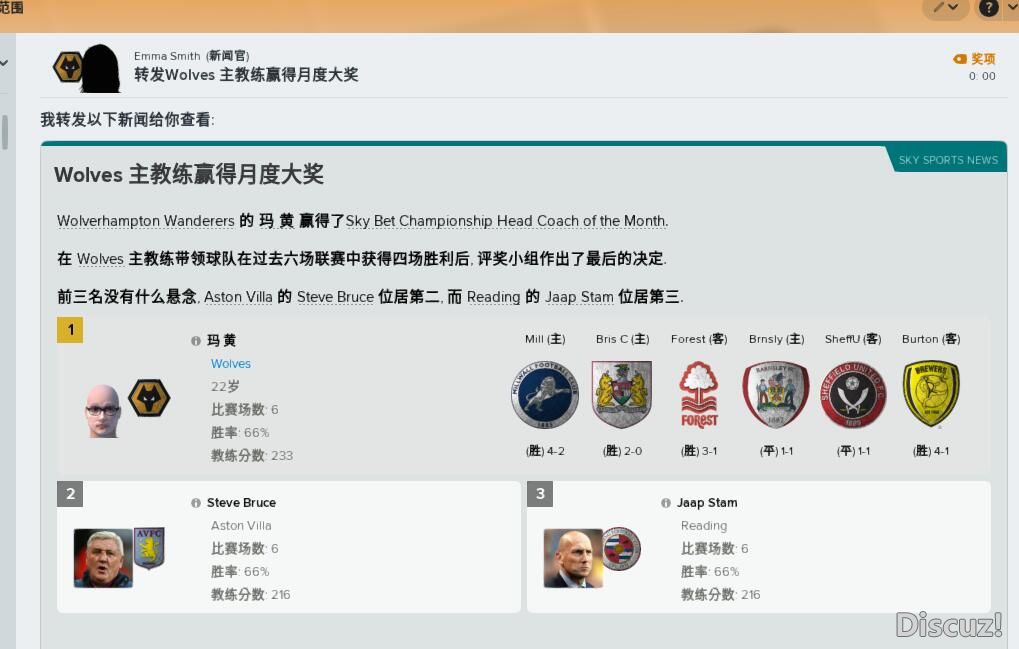Open Jaap Stam's photo

click(x=573, y=558)
